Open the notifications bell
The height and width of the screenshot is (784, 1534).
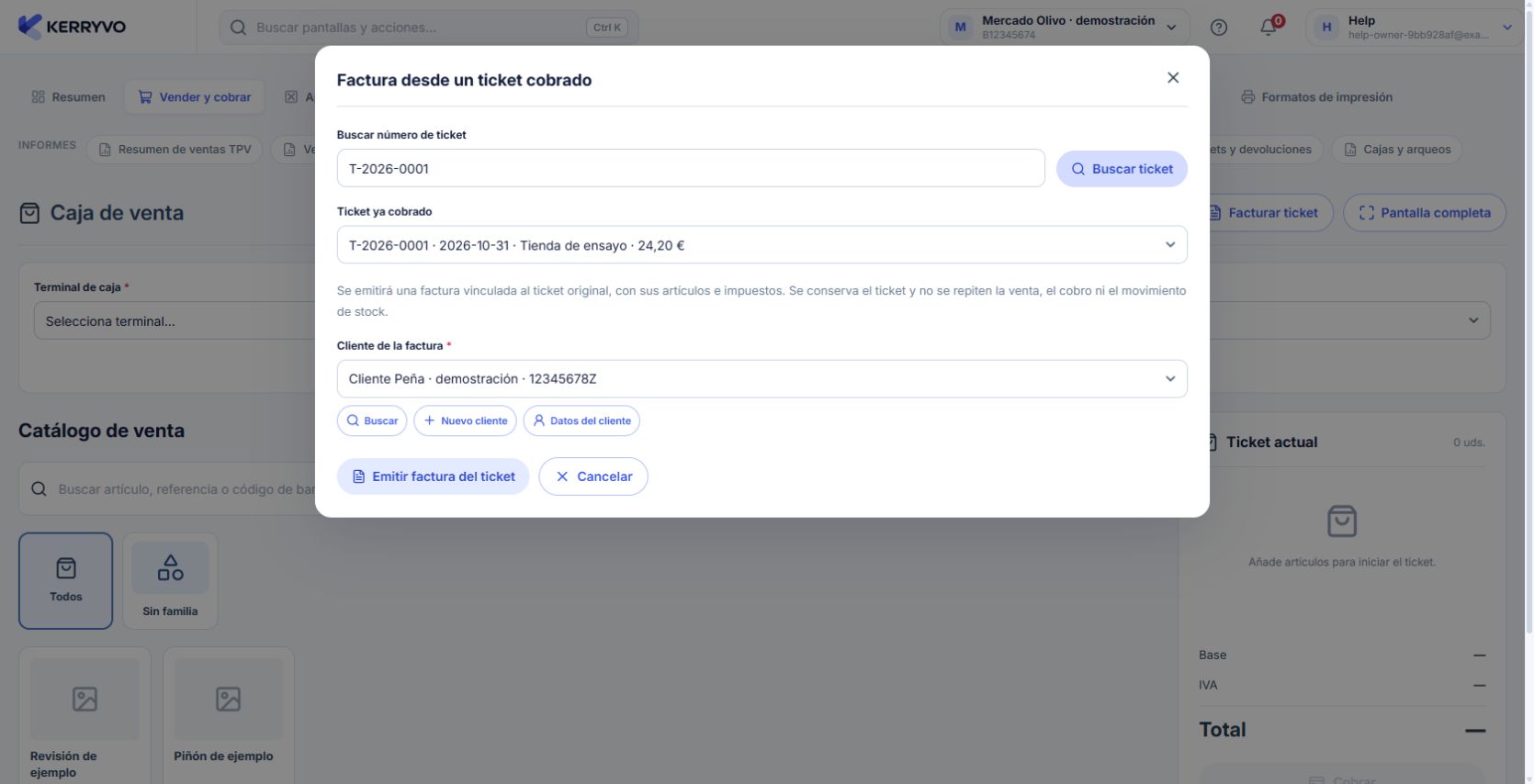pyautogui.click(x=1269, y=28)
